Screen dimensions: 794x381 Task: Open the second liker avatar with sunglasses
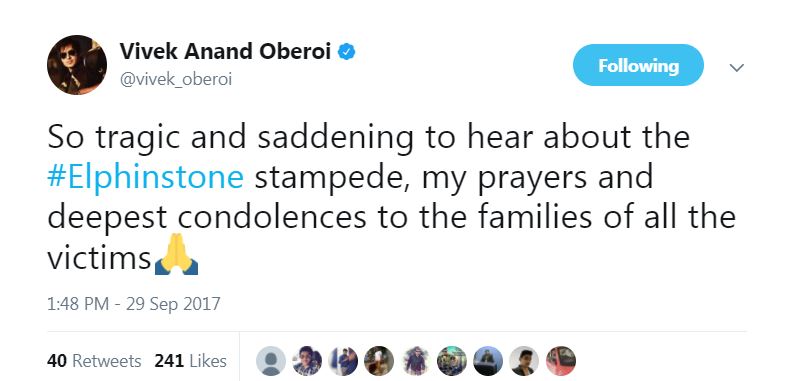(307, 361)
